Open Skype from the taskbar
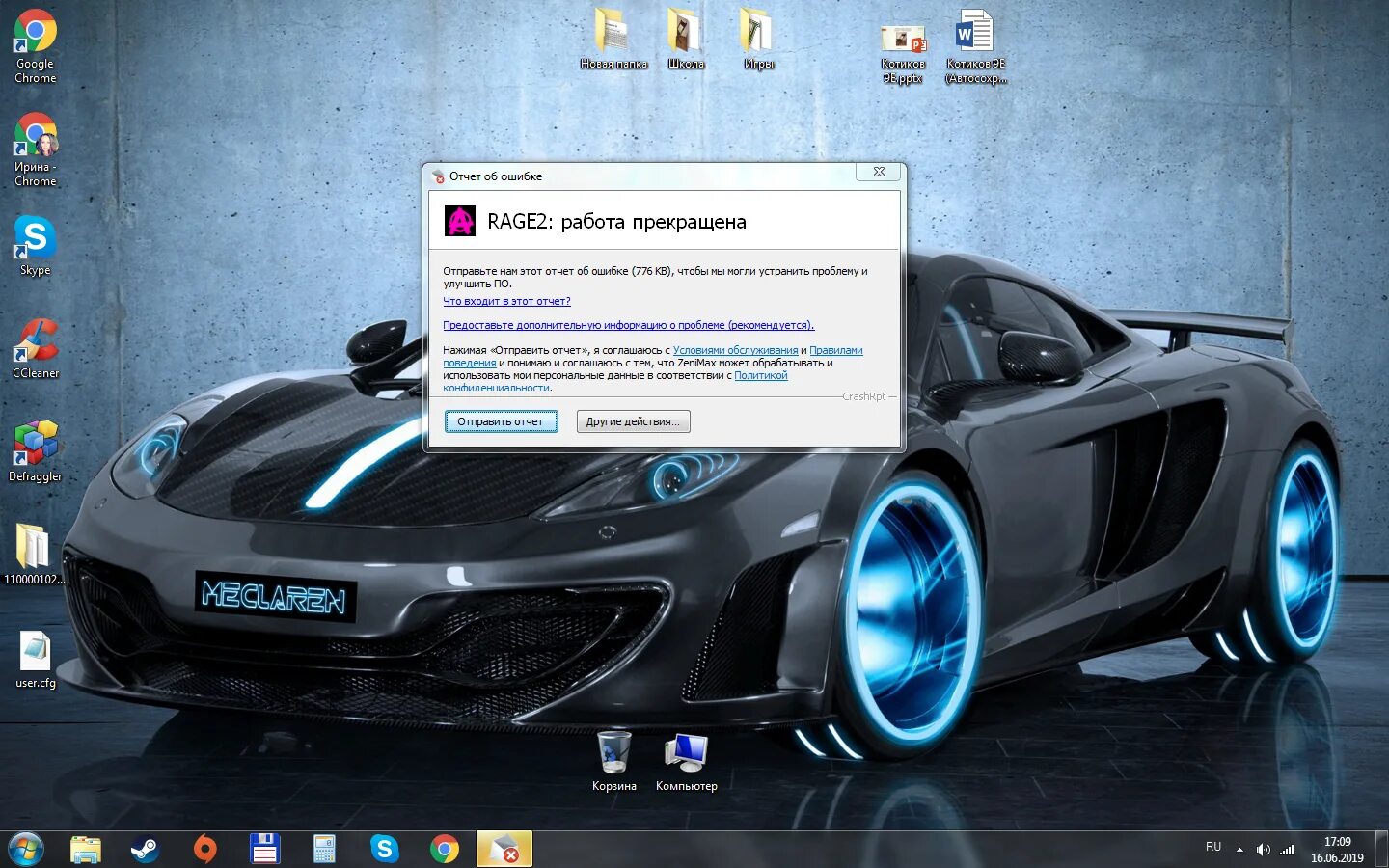This screenshot has width=1389, height=868. (x=385, y=850)
